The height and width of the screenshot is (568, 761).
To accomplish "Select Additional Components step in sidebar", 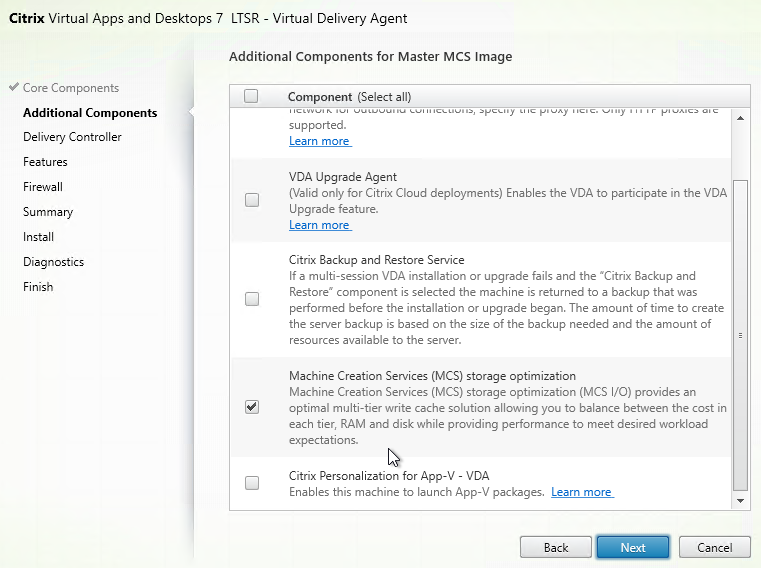I will point(90,113).
